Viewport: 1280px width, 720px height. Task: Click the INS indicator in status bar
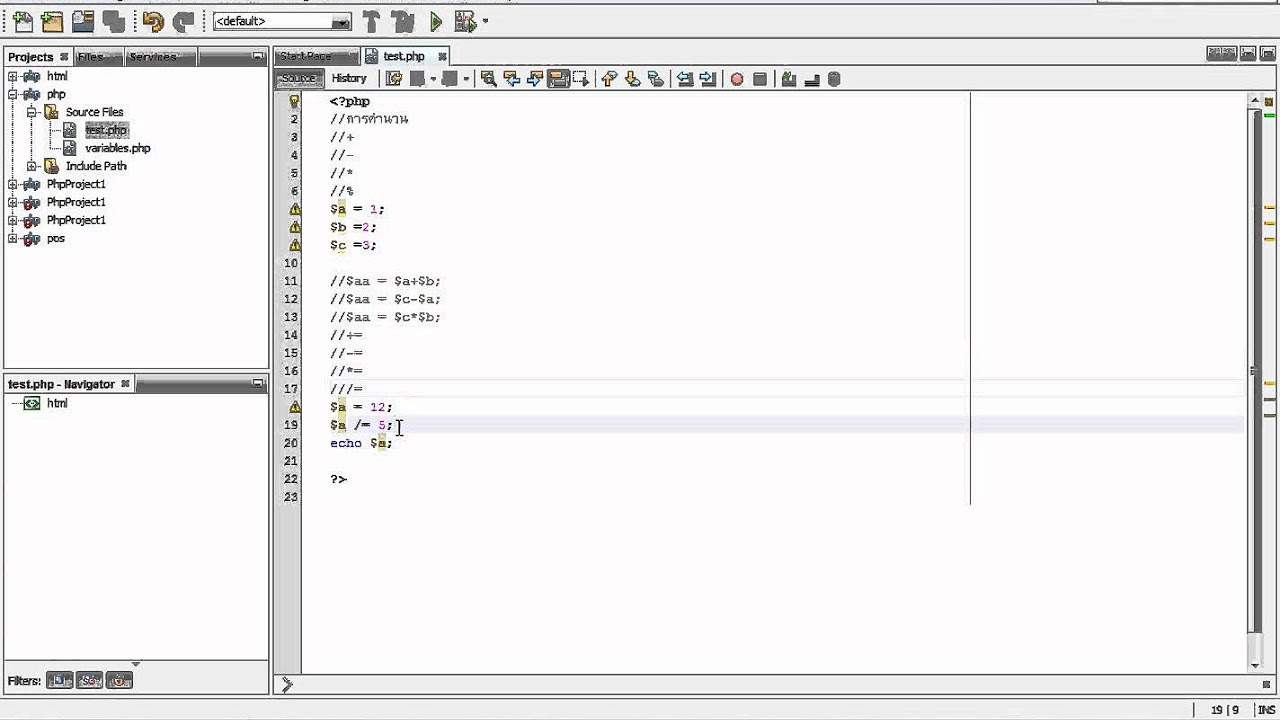pos(1267,710)
